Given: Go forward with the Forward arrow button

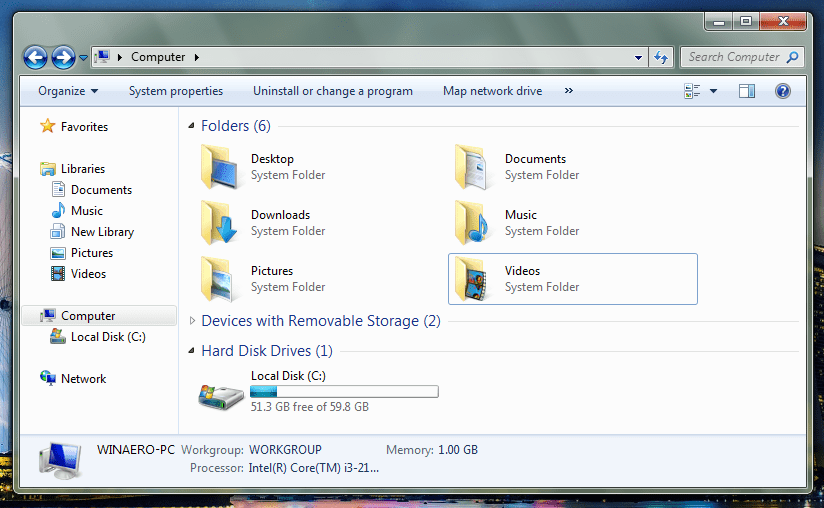Looking at the screenshot, I should click(63, 57).
